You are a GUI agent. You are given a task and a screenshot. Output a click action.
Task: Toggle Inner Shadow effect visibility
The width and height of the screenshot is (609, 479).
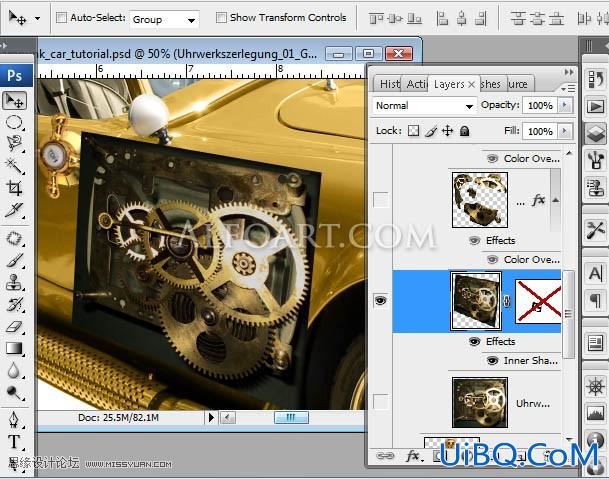(x=493, y=361)
